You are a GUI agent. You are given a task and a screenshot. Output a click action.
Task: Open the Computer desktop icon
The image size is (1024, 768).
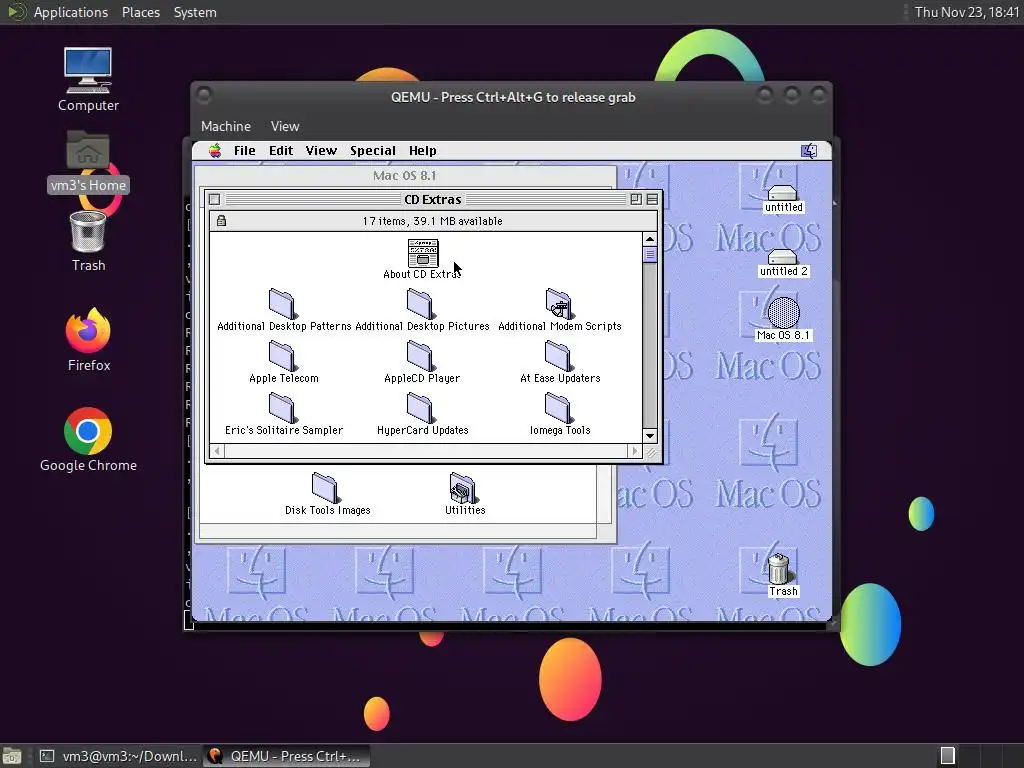[x=88, y=71]
